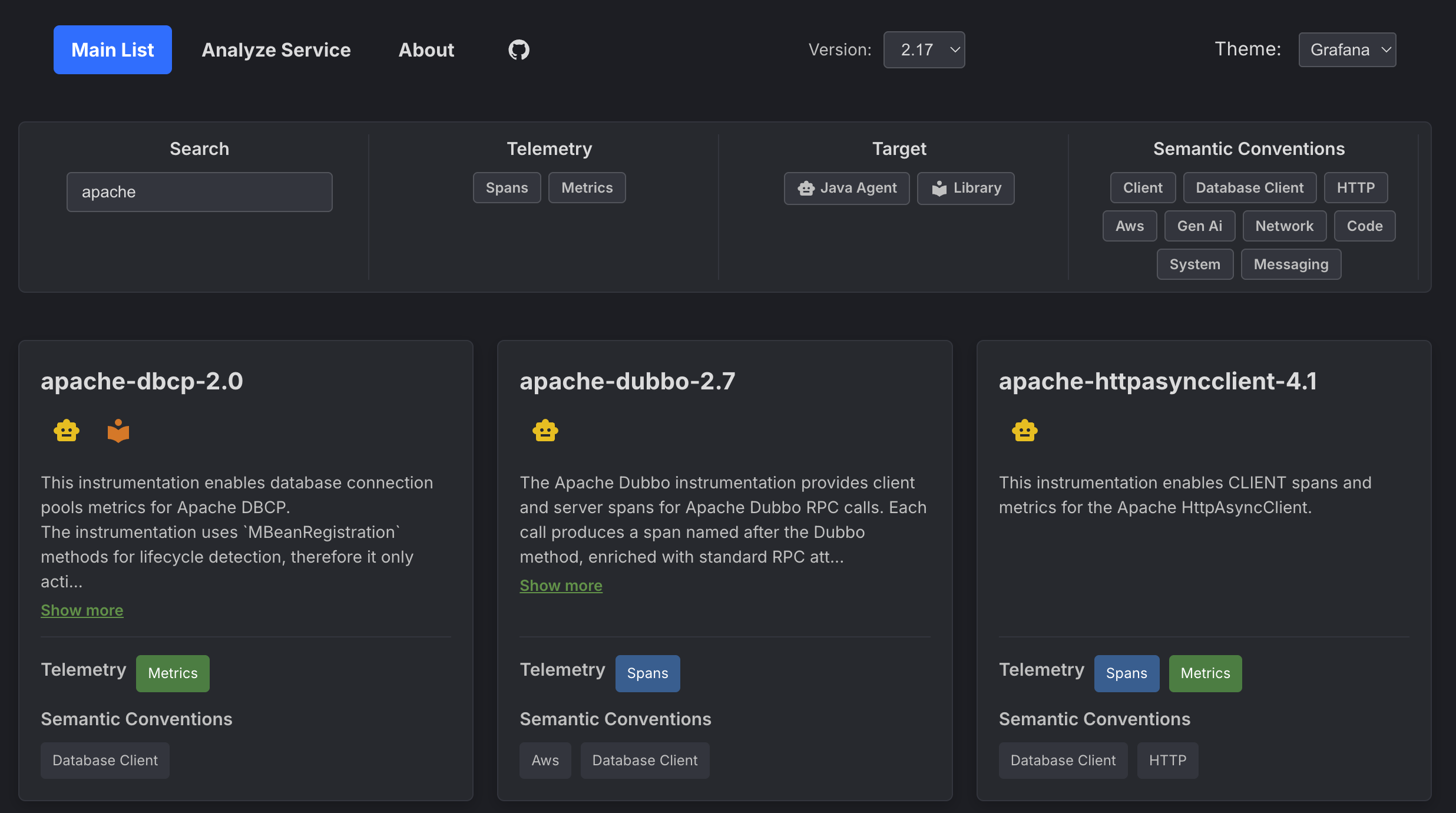The width and height of the screenshot is (1456, 813).
Task: Click the Java Agent robot icon on apache-dubbo-2.7
Action: tap(545, 431)
